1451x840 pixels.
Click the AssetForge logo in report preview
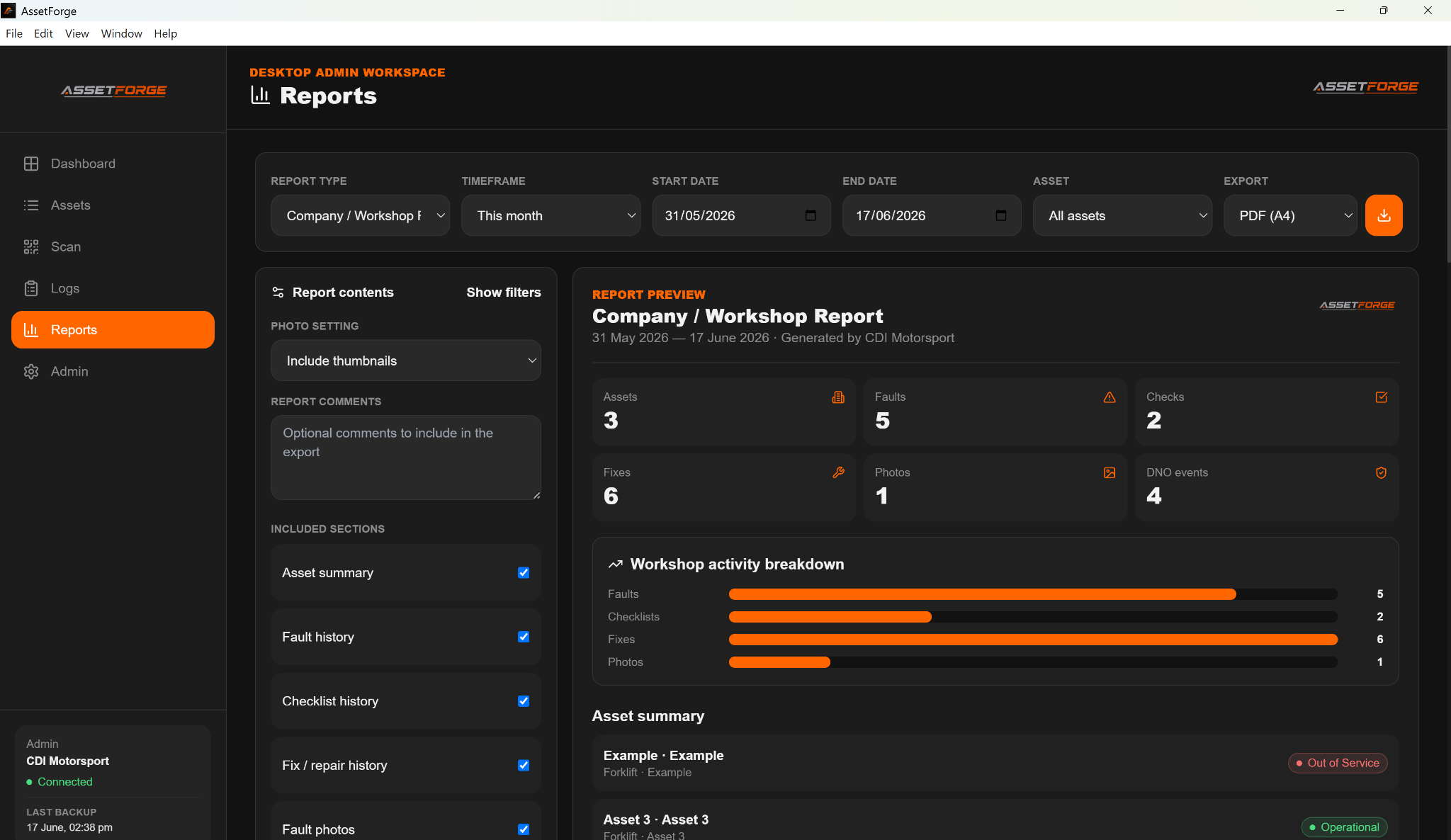coord(1357,305)
